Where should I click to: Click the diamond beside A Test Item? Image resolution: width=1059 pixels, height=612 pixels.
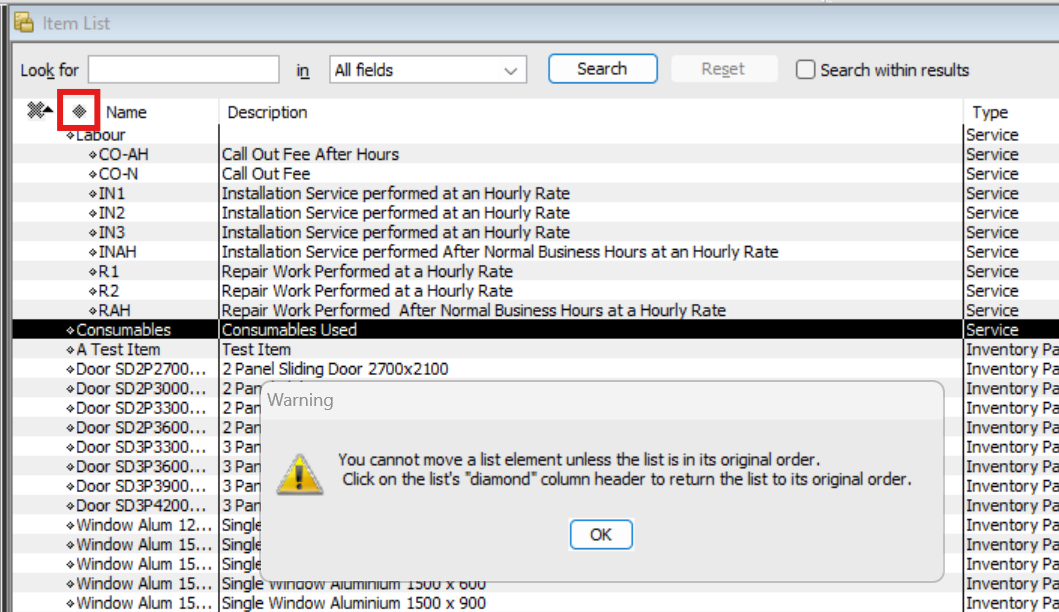coord(70,350)
